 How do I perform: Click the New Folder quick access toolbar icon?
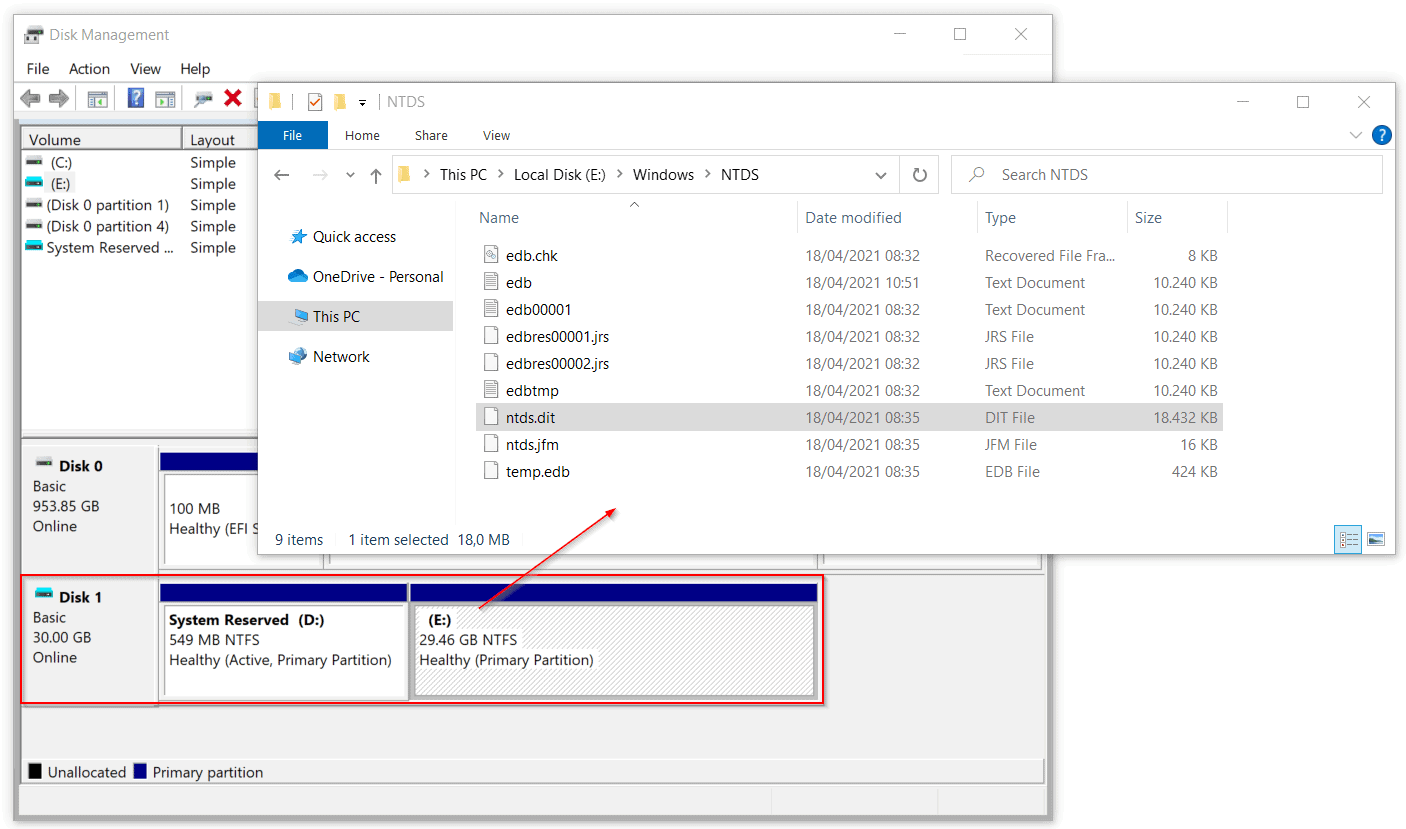[x=340, y=102]
